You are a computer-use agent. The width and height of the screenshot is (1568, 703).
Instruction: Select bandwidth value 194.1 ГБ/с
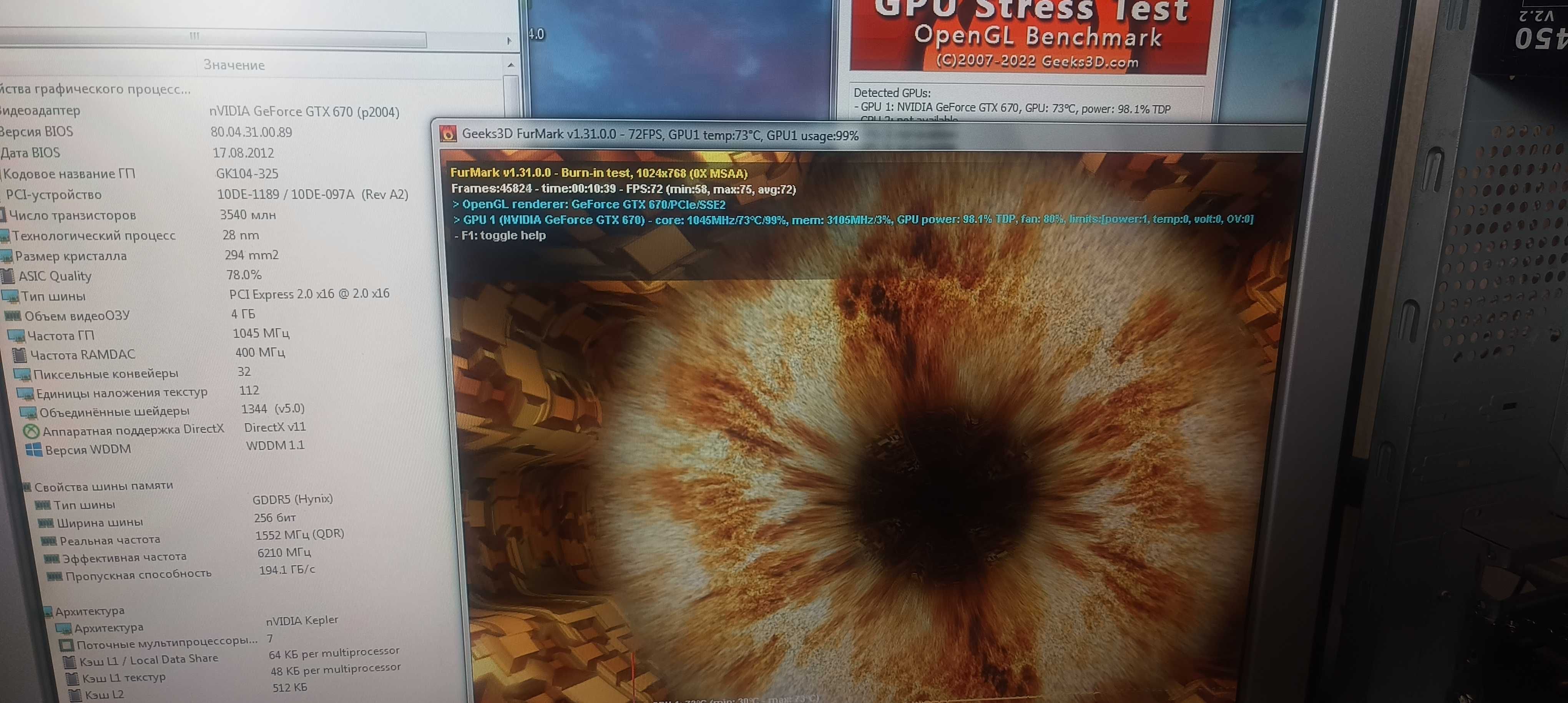tap(287, 570)
